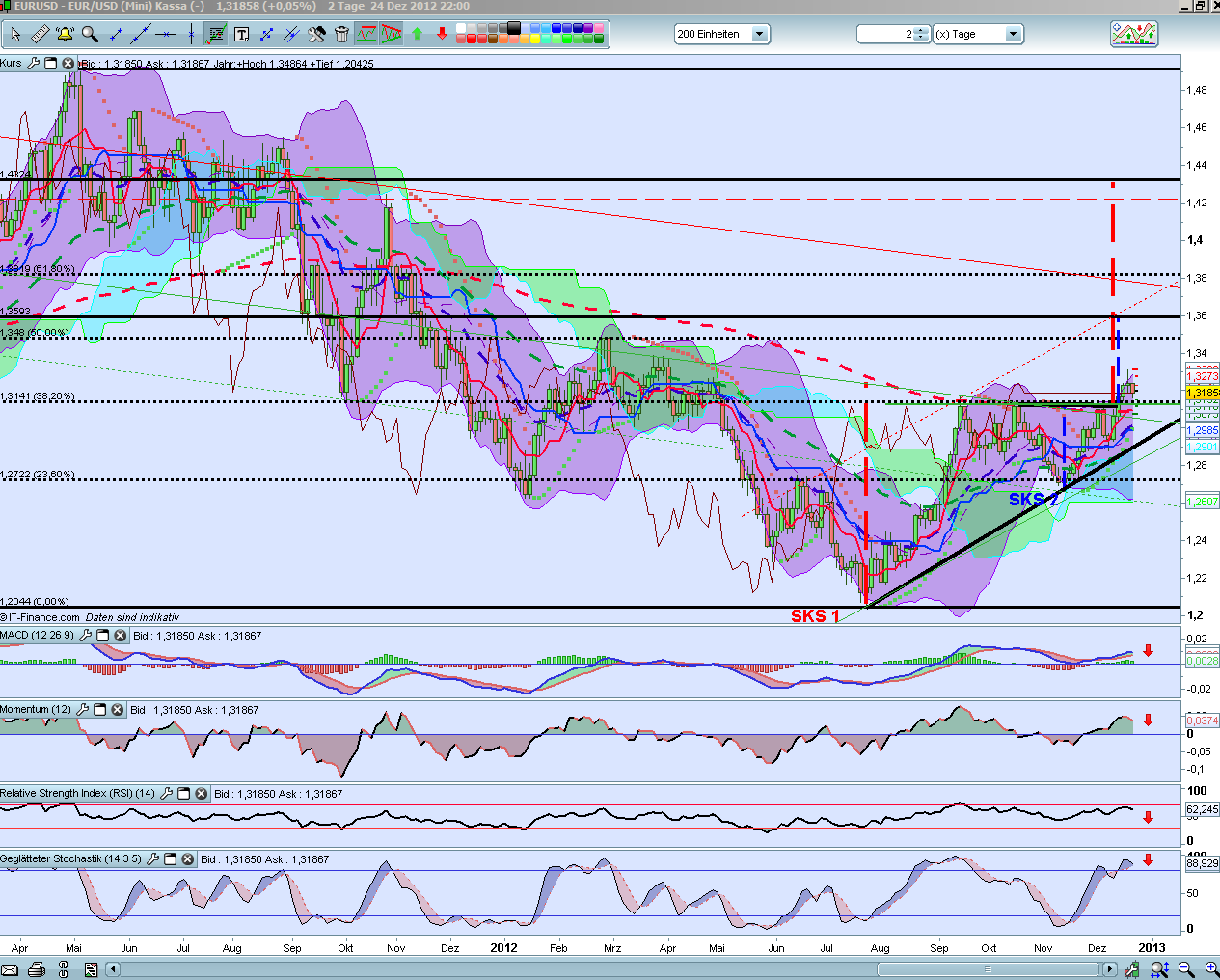Click the scrollbar right arrow button
1220x980 pixels.
click(1110, 969)
